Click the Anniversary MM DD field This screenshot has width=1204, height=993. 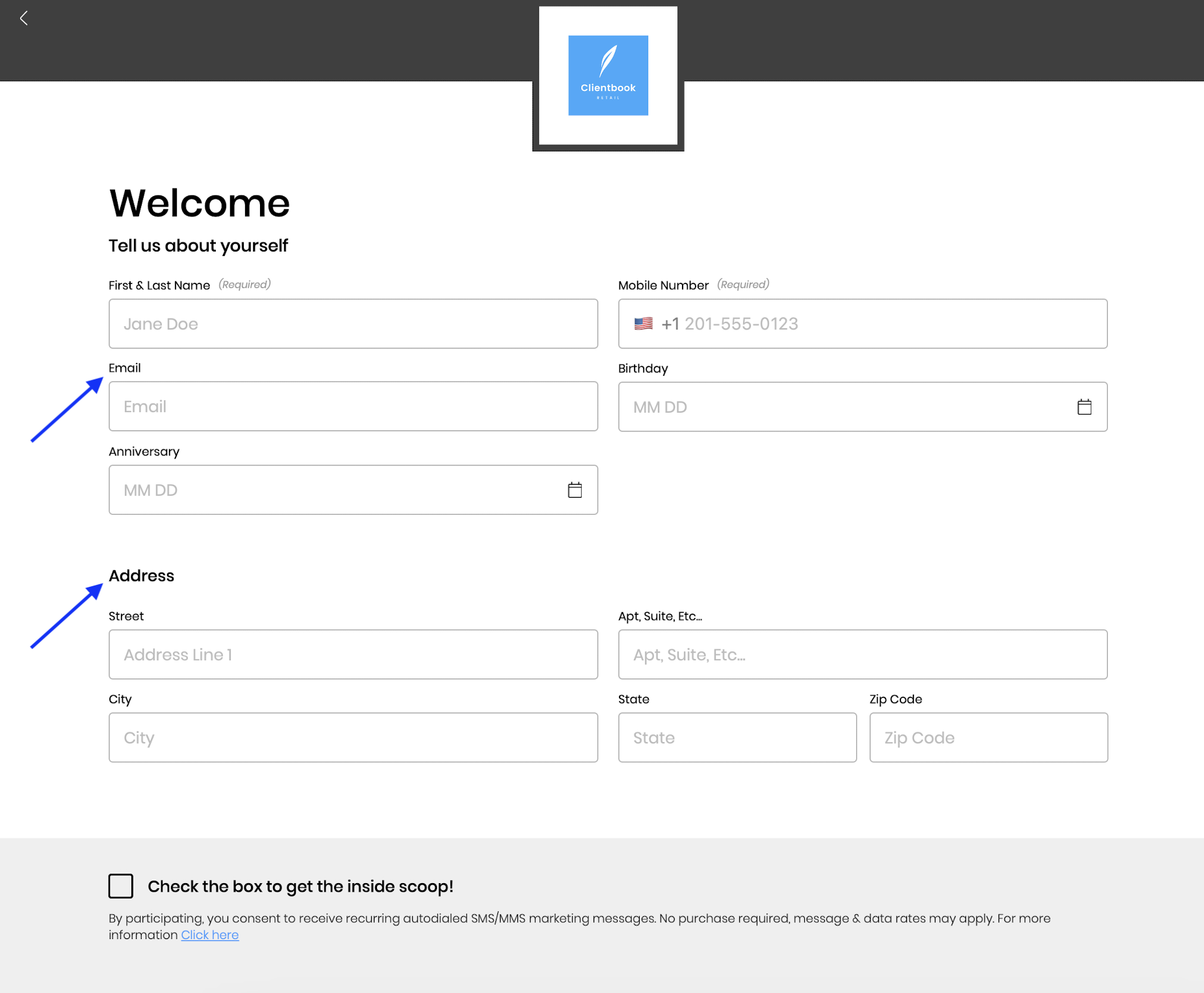[332, 490]
